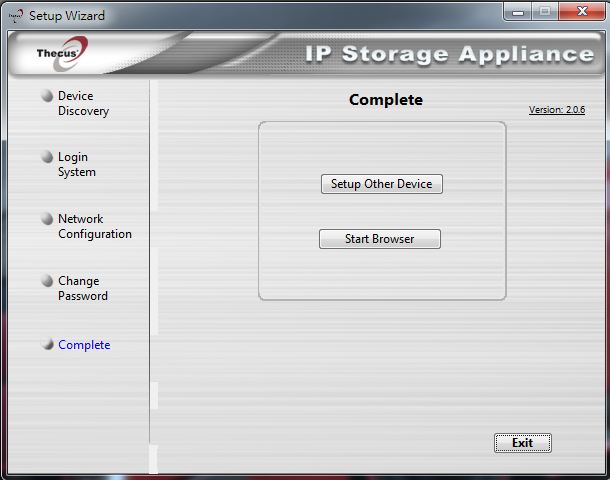
Task: Click the Device Discovery step bullet icon
Action: click(x=47, y=96)
